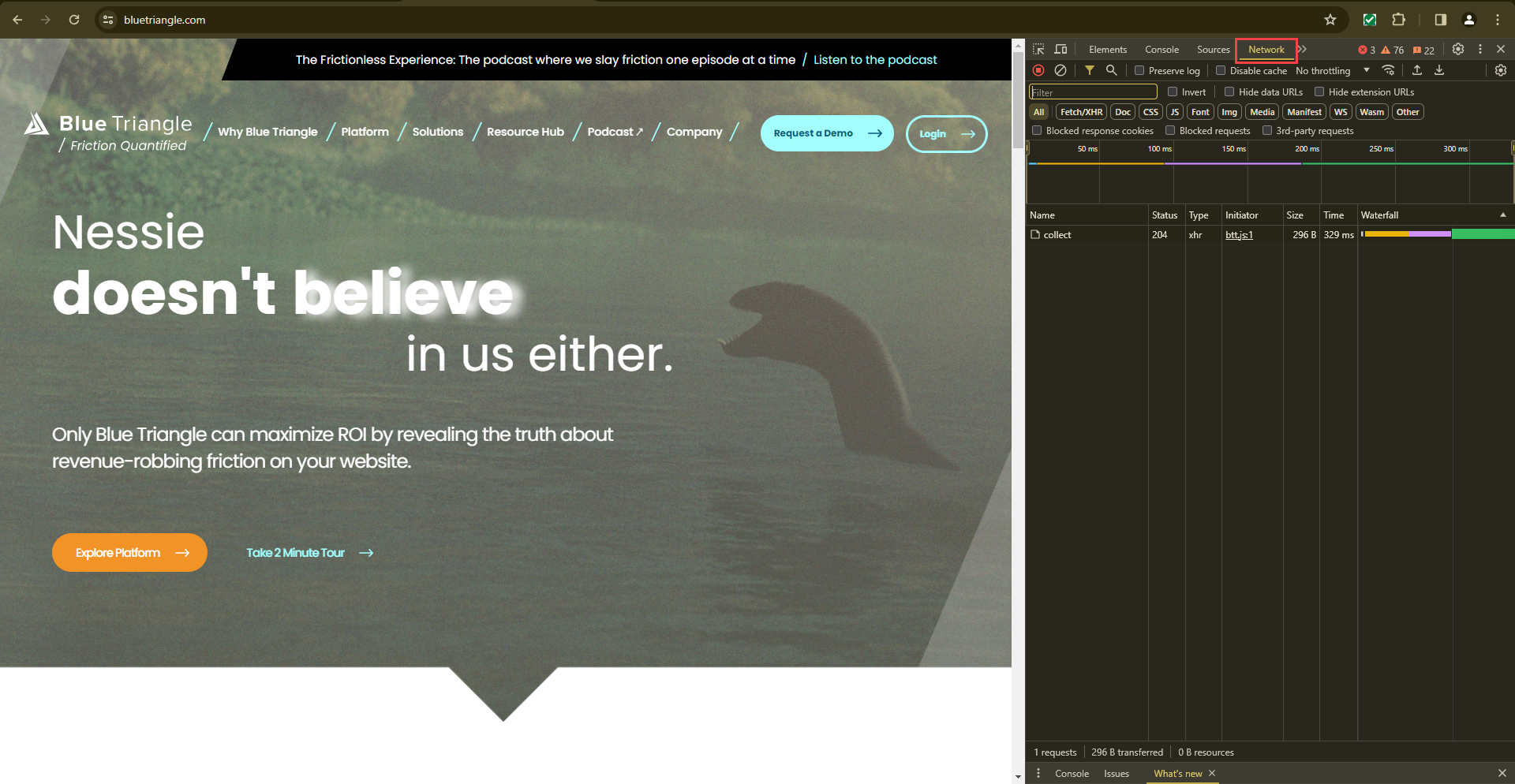Bookmark this page with the star icon
The image size is (1515, 784).
pyautogui.click(x=1330, y=20)
